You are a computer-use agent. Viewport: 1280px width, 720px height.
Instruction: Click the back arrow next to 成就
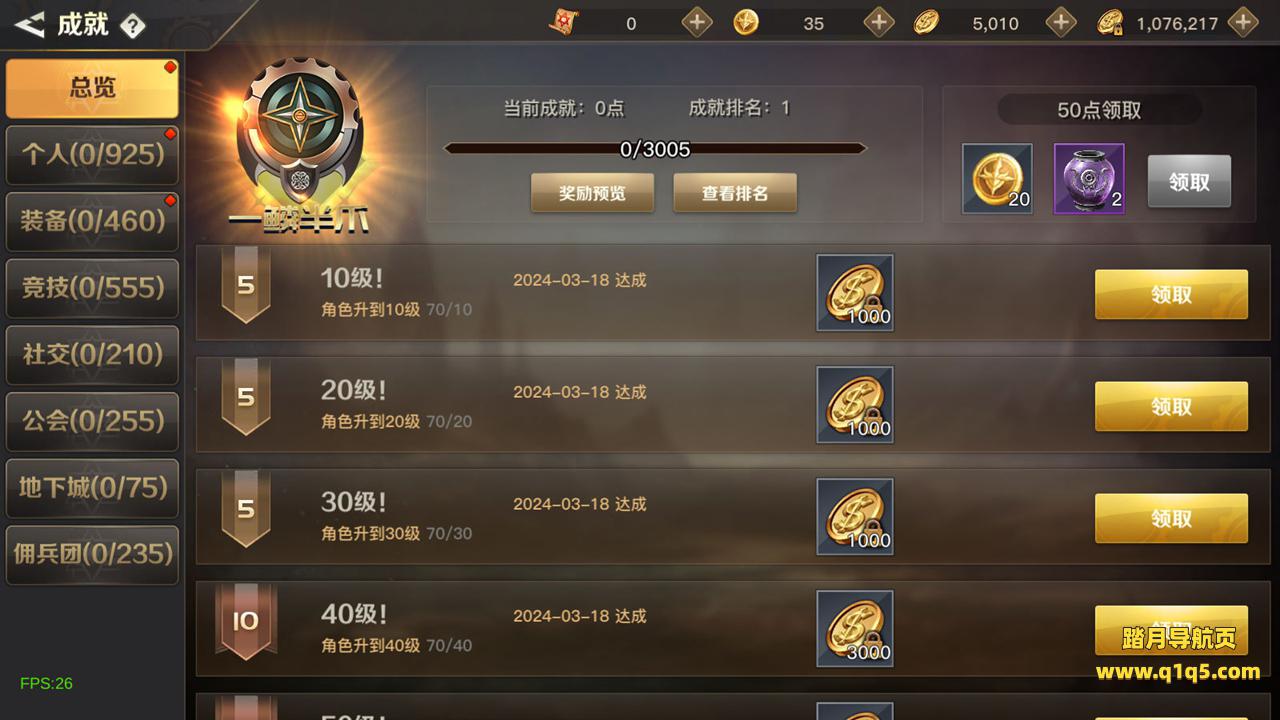30,25
